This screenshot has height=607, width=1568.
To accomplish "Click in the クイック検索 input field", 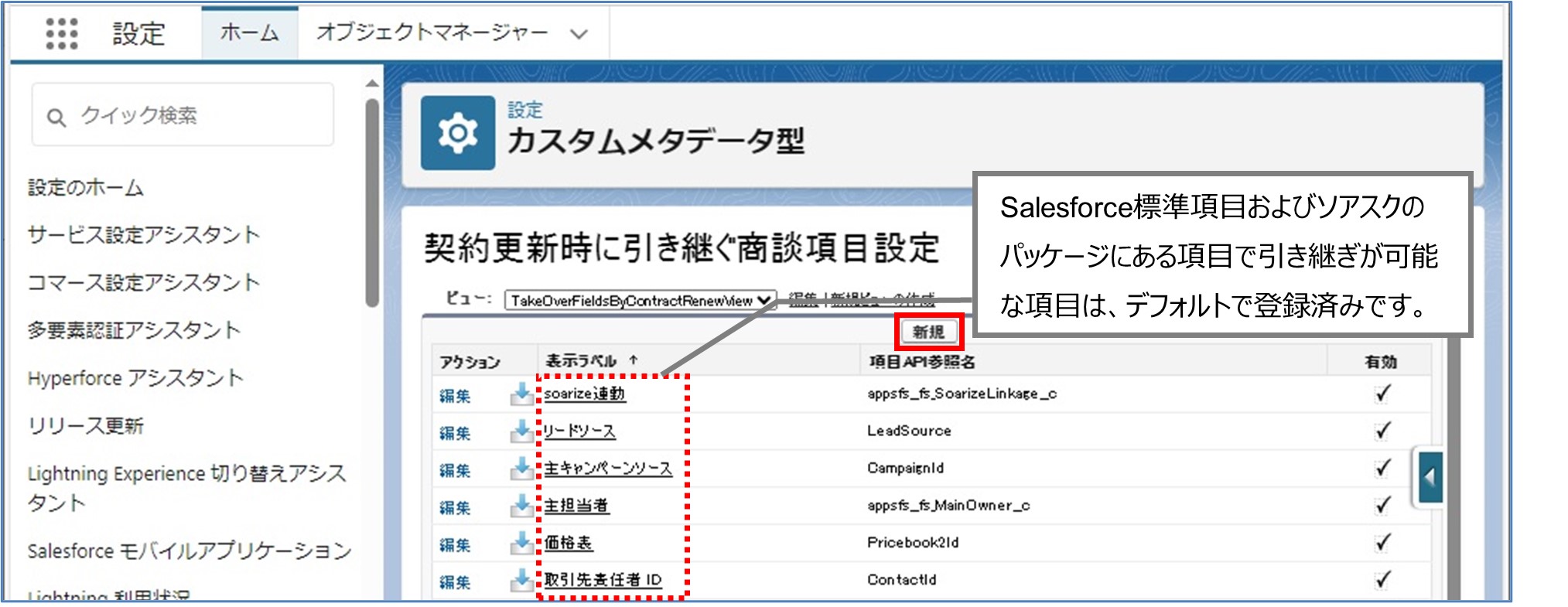I will pyautogui.click(x=183, y=114).
